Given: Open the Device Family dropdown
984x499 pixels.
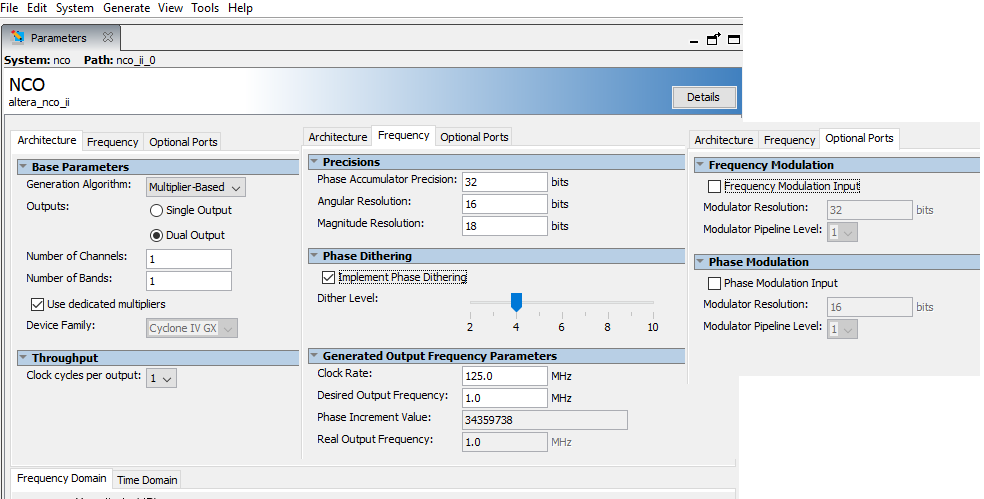Looking at the screenshot, I should click(x=192, y=328).
